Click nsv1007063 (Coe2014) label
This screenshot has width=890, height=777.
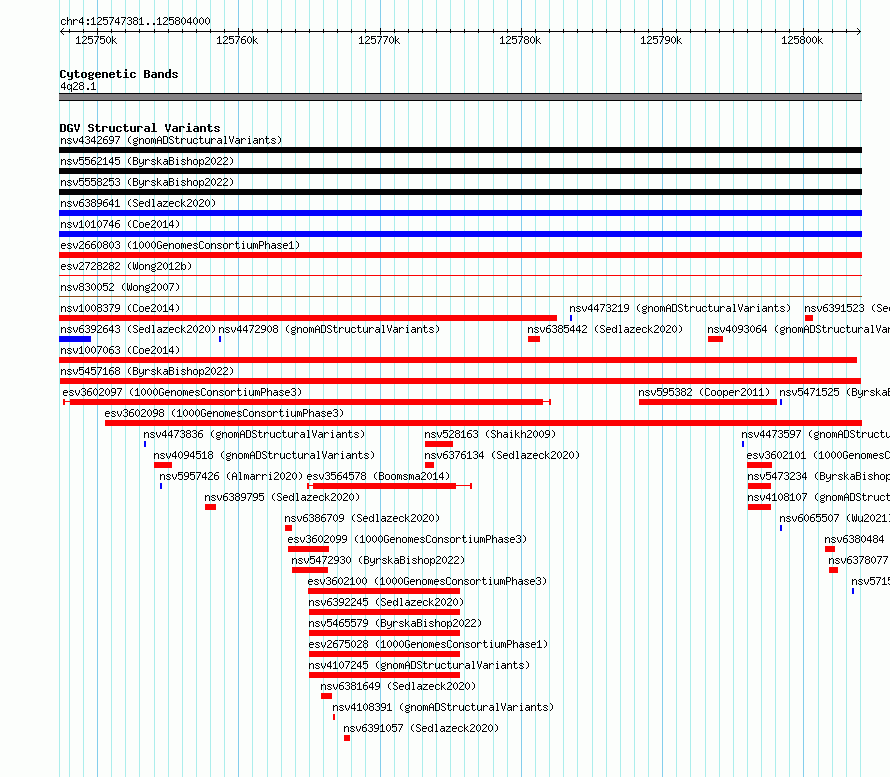tap(120, 350)
